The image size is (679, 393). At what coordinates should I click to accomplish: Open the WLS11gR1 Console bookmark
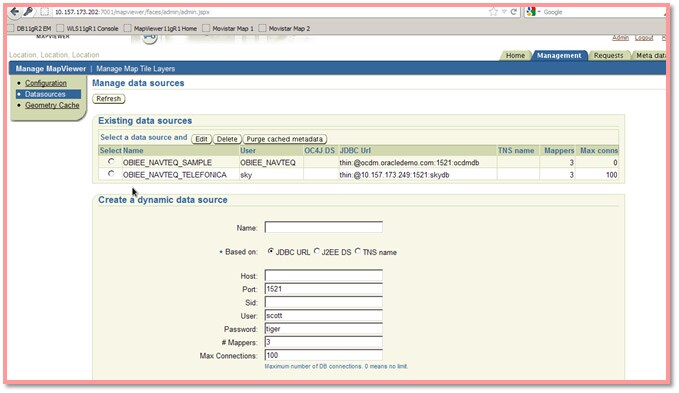[x=87, y=29]
